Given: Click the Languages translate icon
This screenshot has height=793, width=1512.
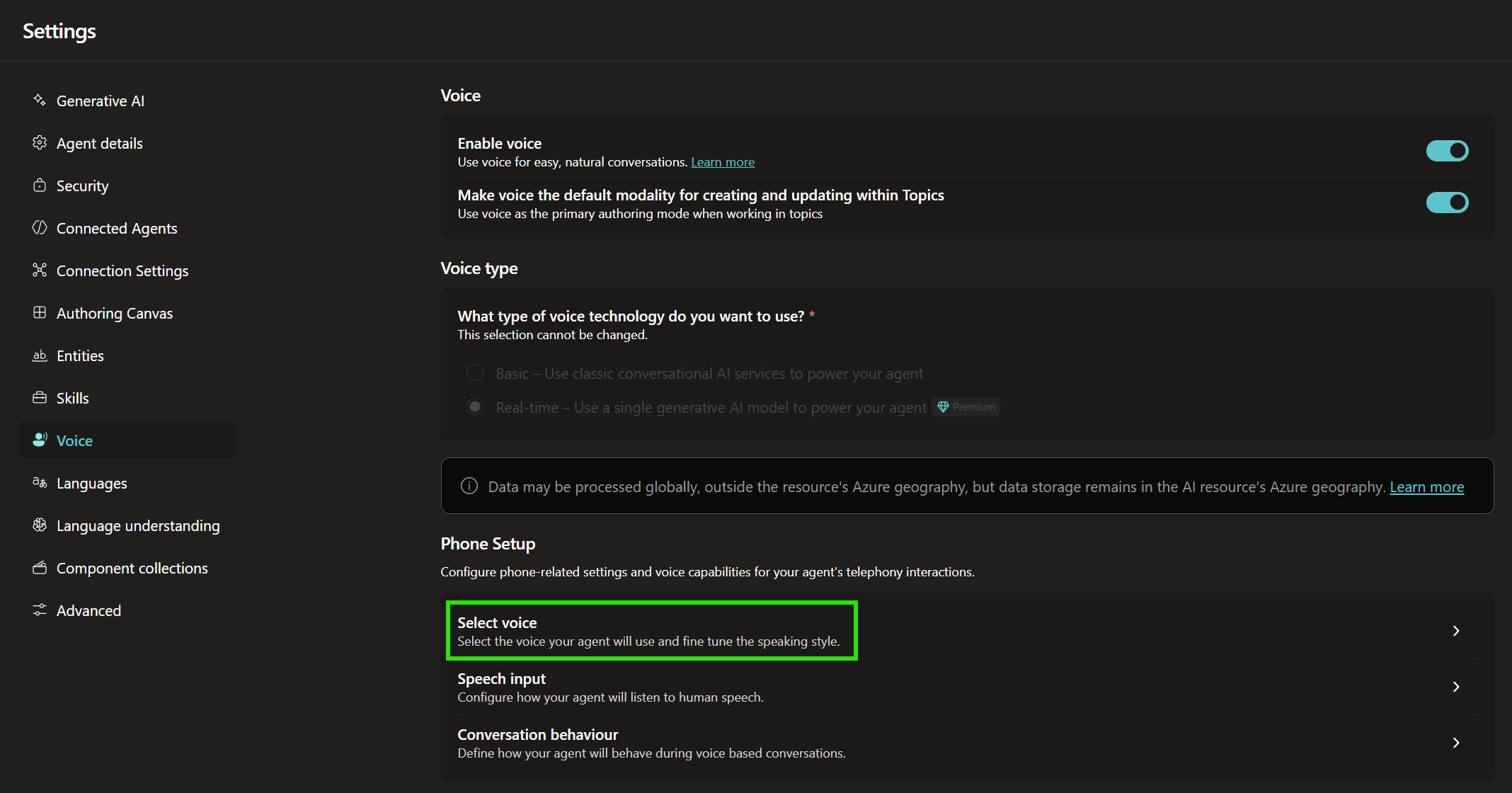Looking at the screenshot, I should click(40, 482).
